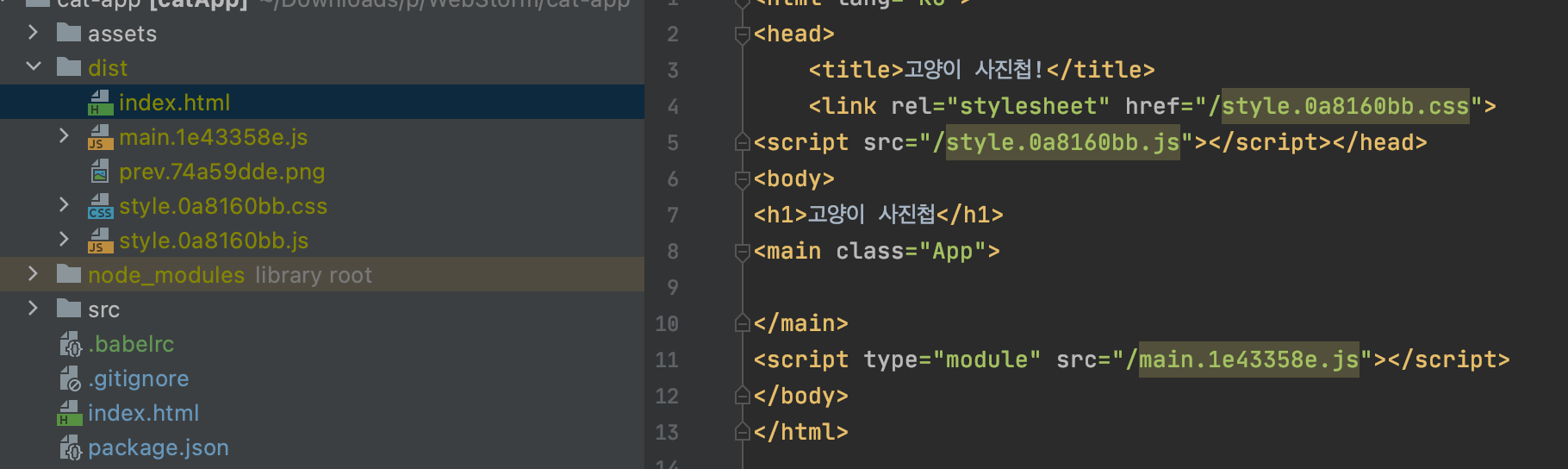Click fold end marker on line 10
The height and width of the screenshot is (469, 1568).
pyautogui.click(x=742, y=323)
